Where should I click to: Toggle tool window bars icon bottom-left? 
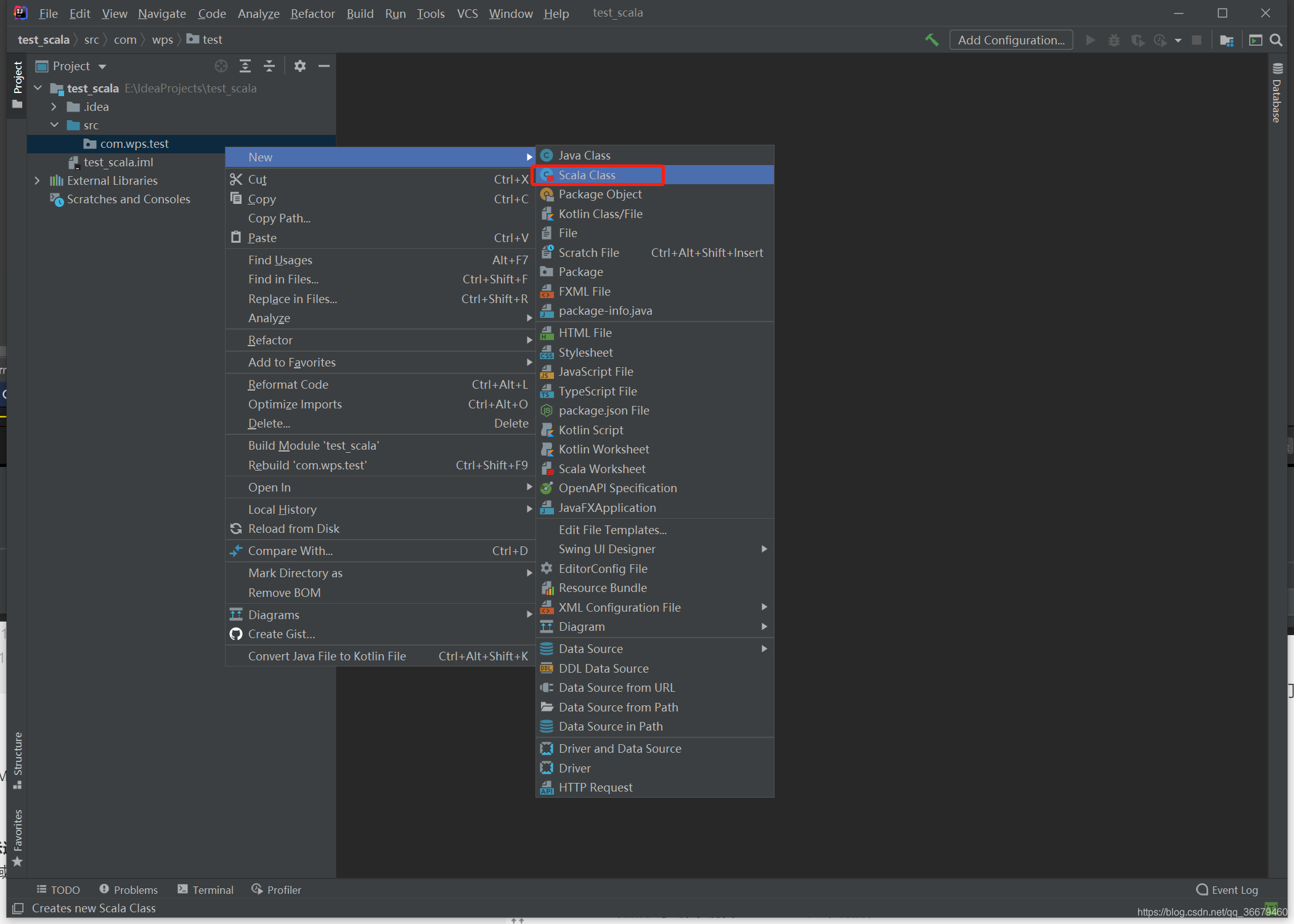click(18, 908)
